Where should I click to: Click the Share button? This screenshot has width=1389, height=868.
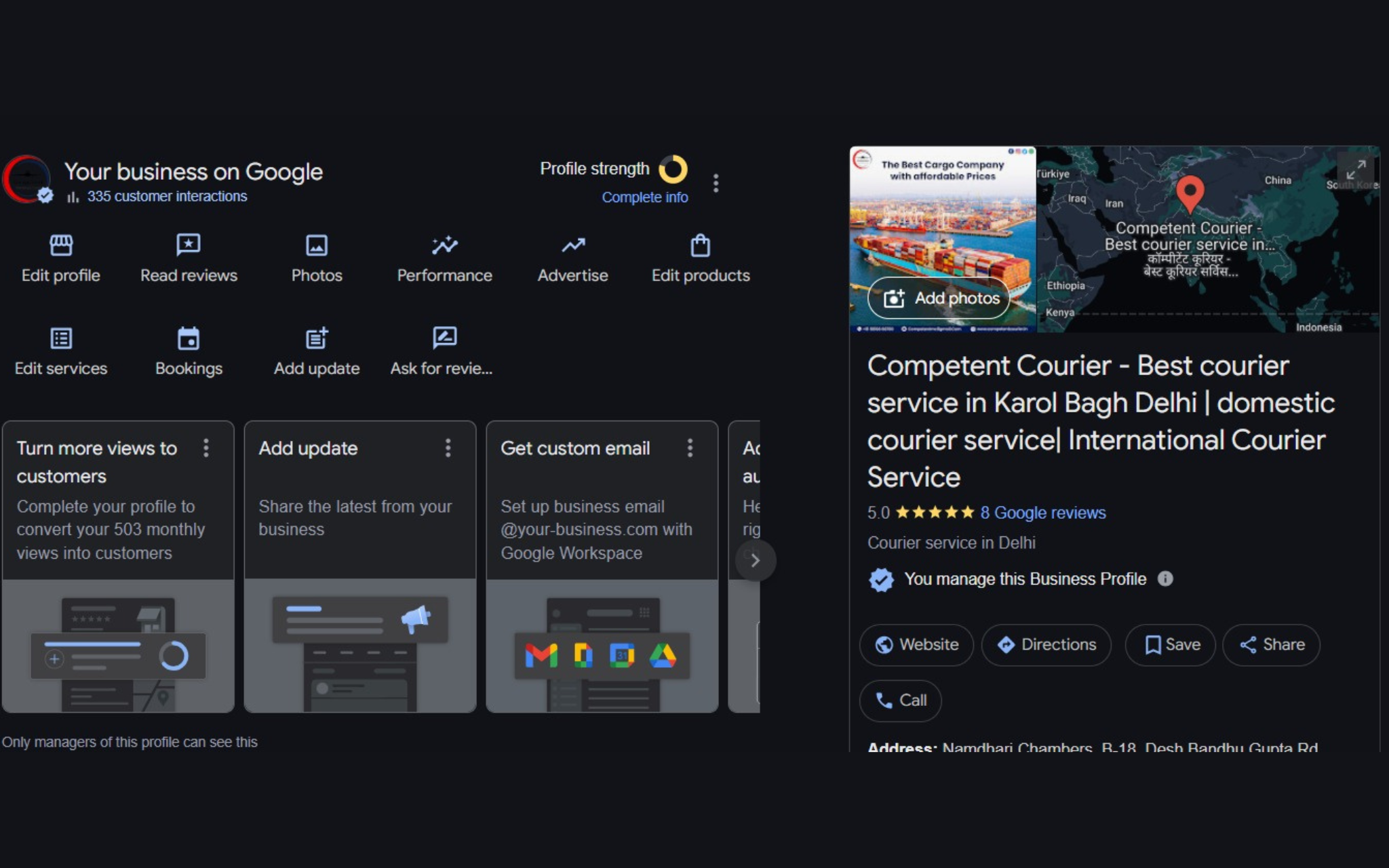tap(1271, 644)
